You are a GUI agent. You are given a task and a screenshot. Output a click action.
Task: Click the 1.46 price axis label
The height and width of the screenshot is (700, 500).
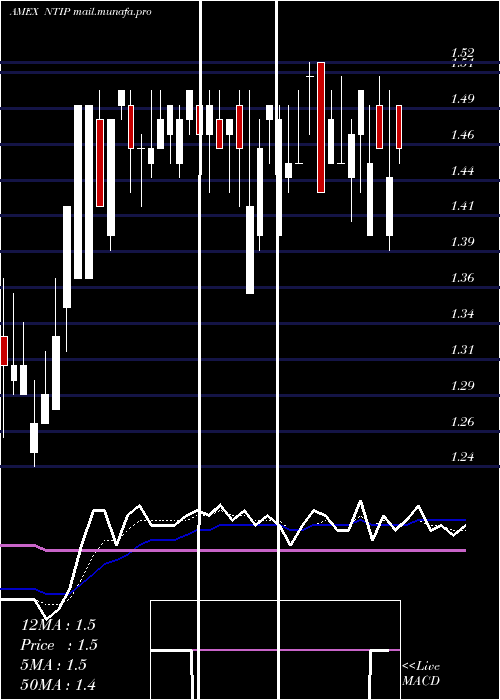462,134
